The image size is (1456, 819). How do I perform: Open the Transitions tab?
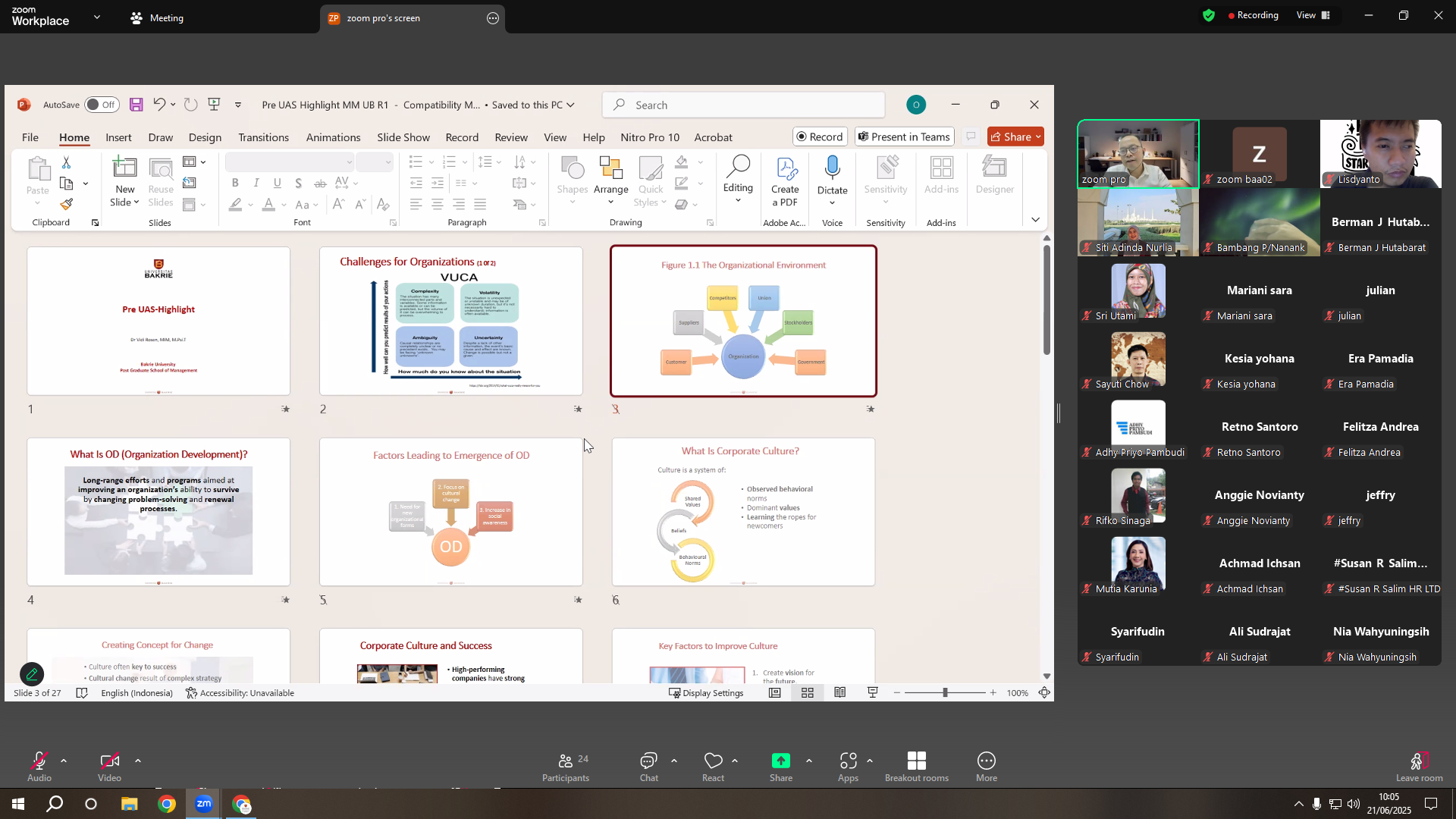[263, 137]
